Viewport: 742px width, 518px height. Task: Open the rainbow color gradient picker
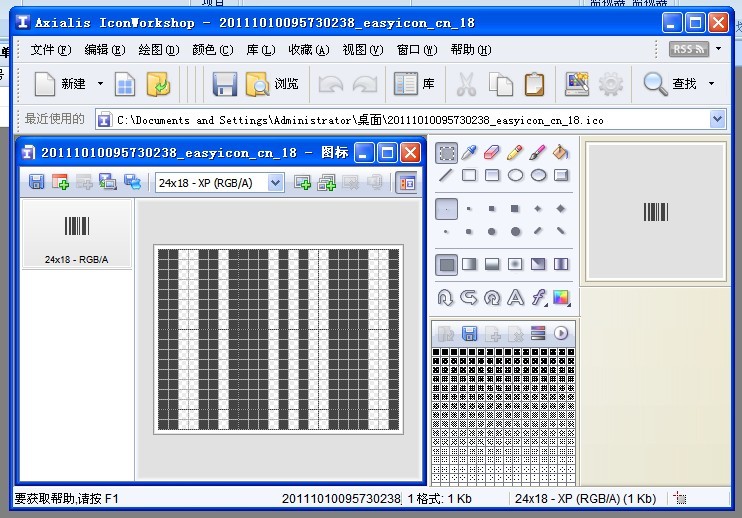560,297
